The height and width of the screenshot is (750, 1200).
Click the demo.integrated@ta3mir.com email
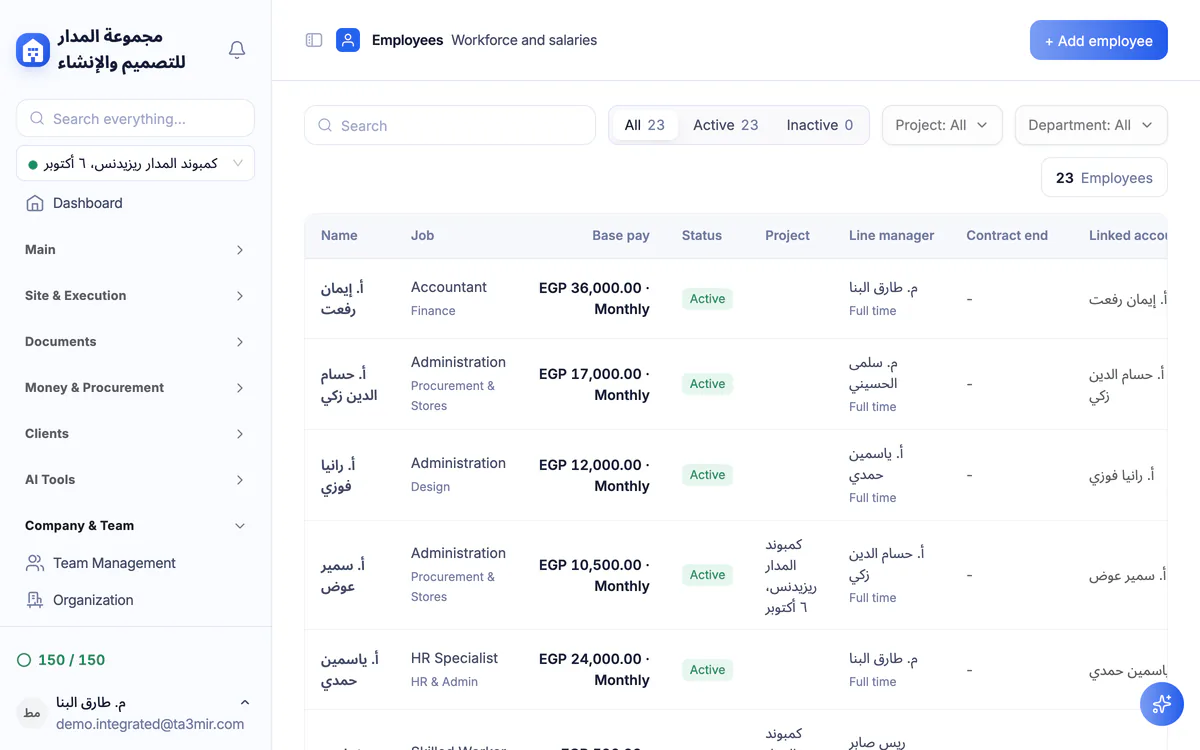click(x=150, y=724)
